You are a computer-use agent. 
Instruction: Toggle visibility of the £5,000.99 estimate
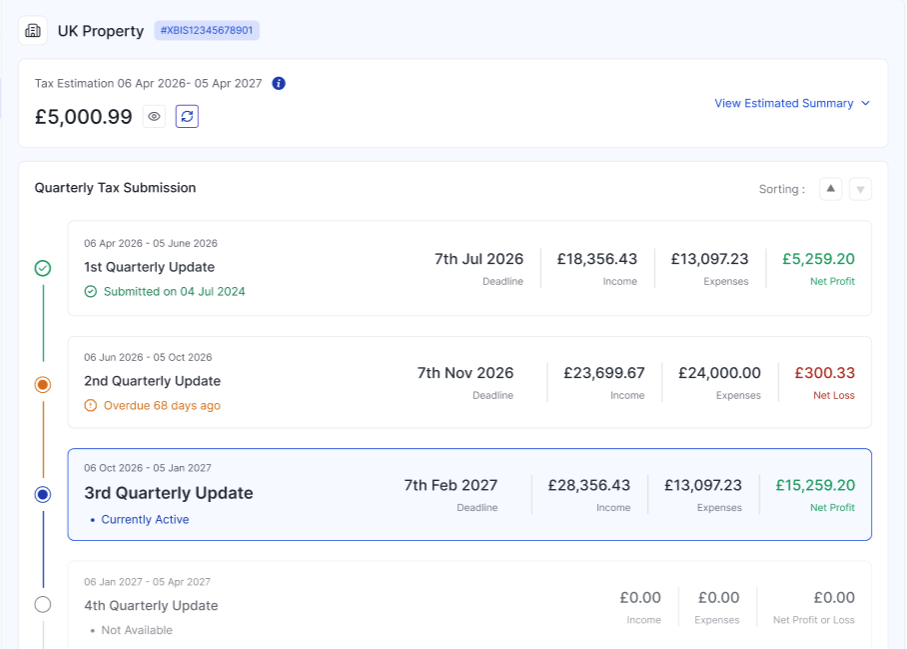[x=154, y=117]
